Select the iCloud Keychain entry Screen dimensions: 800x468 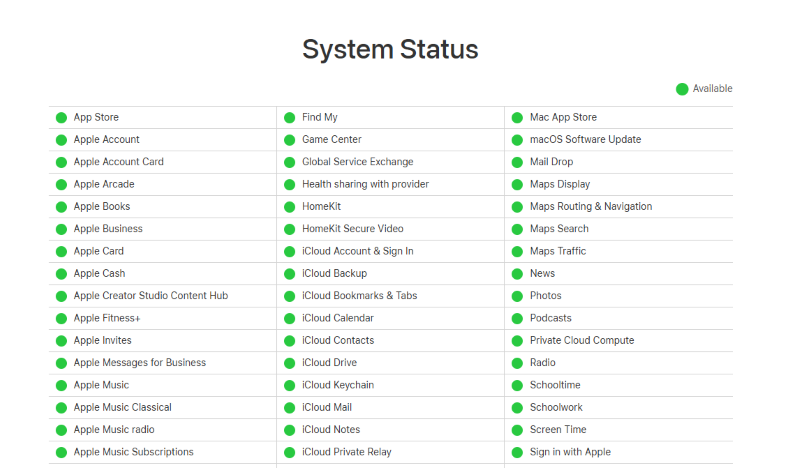point(338,385)
